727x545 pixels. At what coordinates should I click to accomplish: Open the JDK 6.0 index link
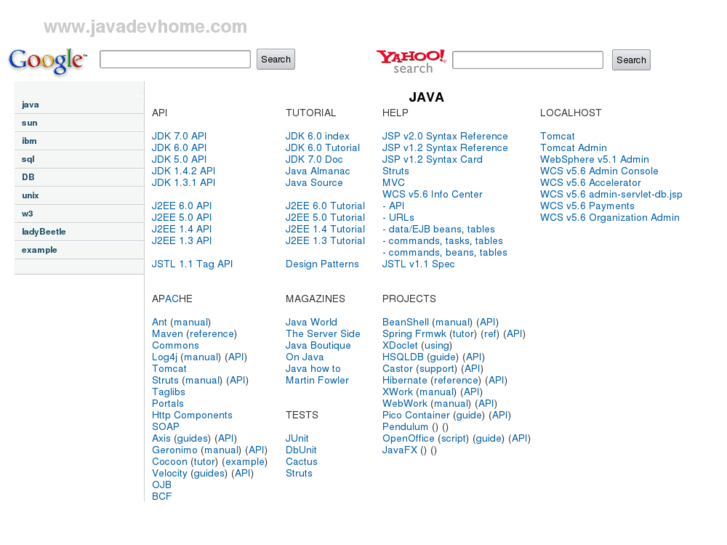tap(317, 136)
